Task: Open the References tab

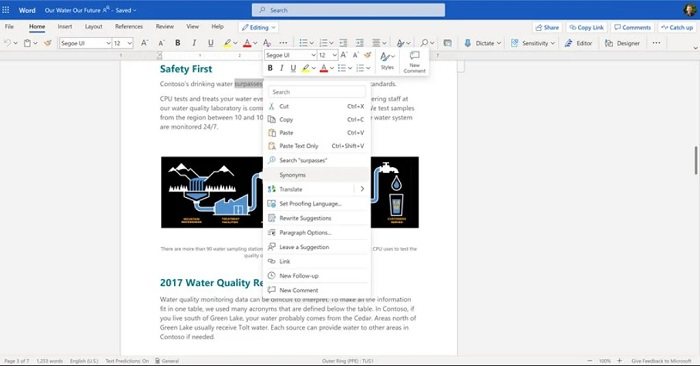Action: coord(129,26)
